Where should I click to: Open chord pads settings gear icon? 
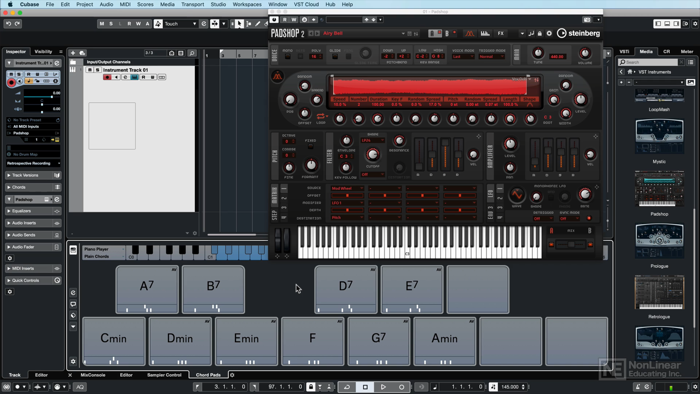point(73,361)
